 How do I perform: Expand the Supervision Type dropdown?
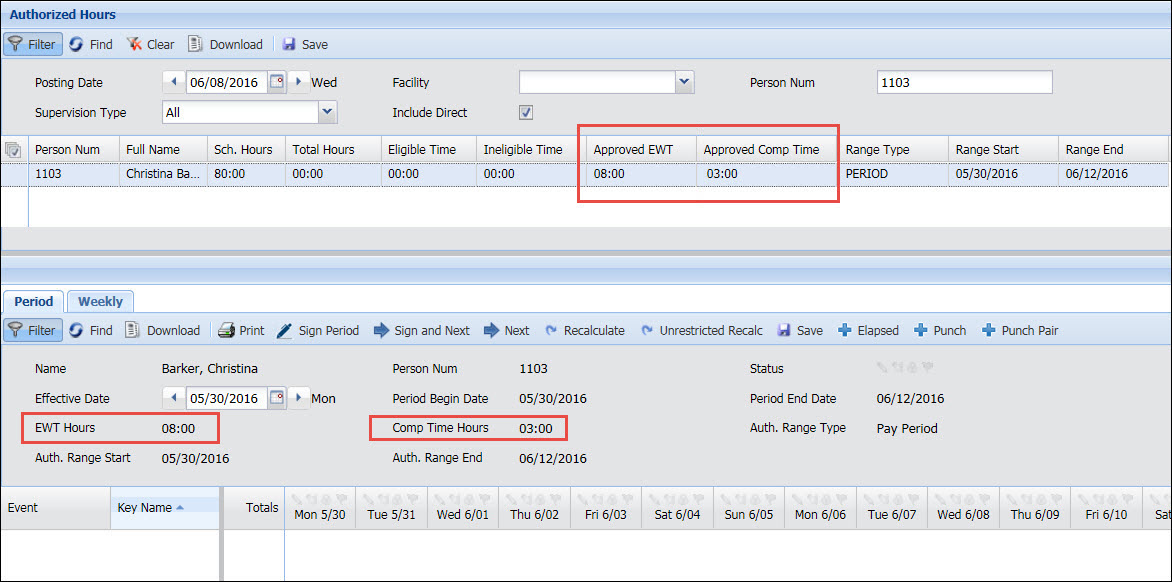(327, 112)
